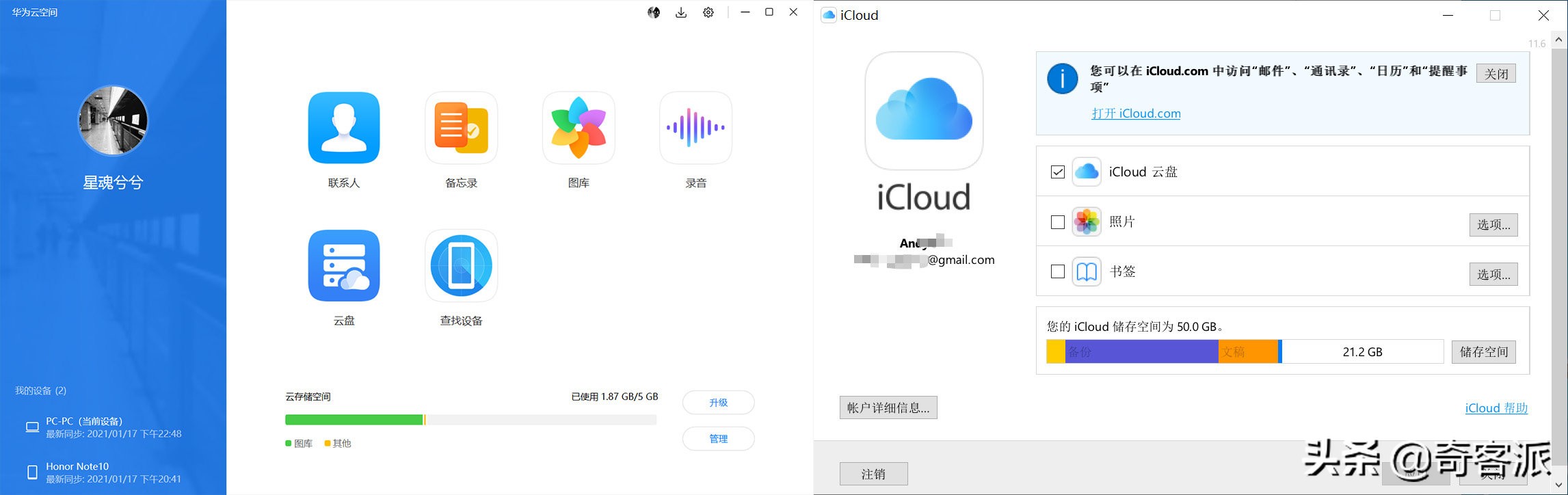Open 选项 options for 照片
The image size is (1568, 495).
(x=1493, y=225)
